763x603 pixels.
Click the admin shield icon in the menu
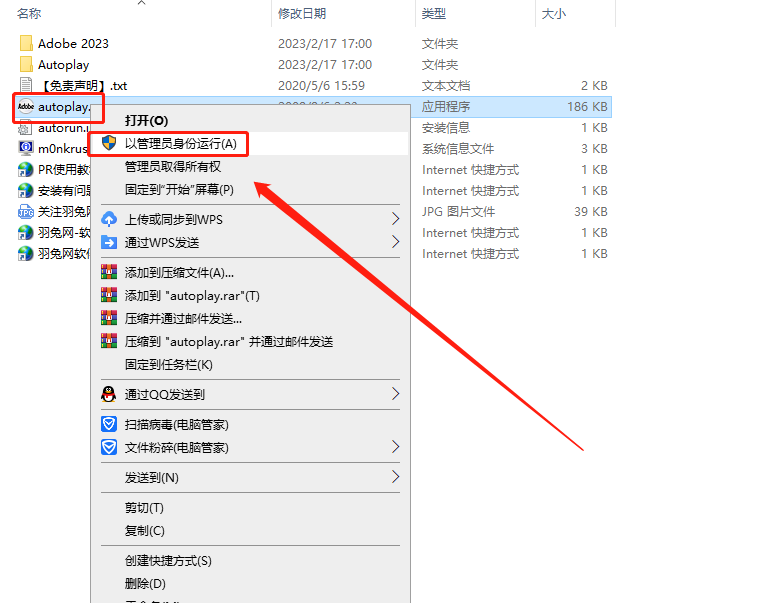pos(109,143)
